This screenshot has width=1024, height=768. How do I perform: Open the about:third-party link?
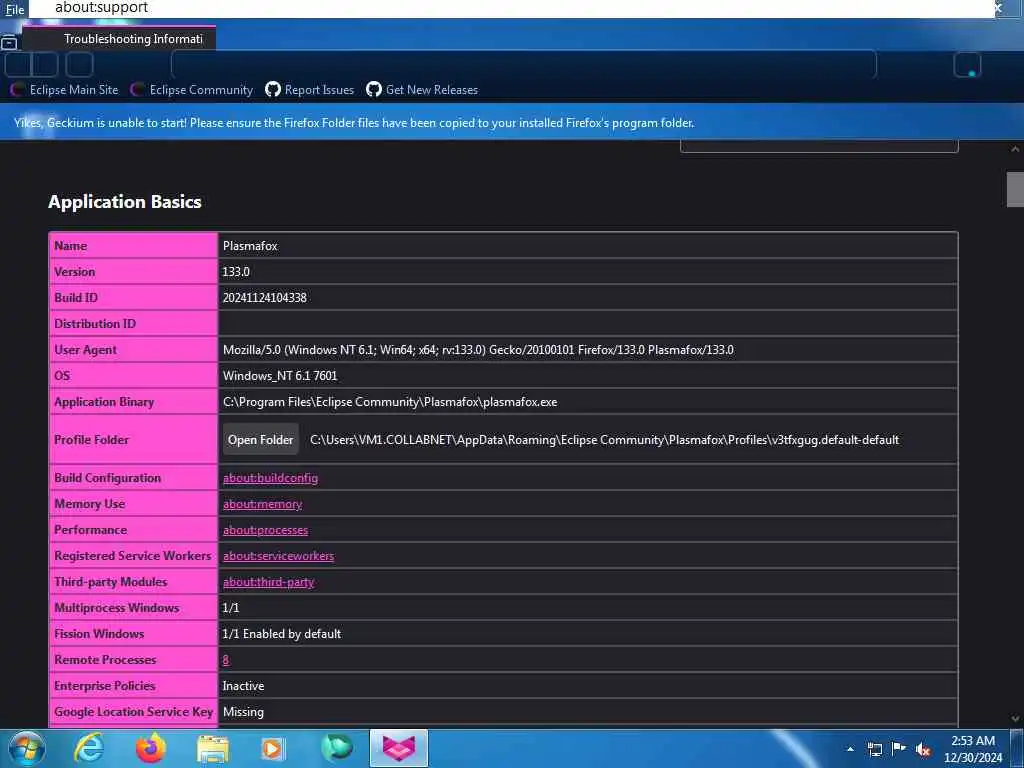coord(268,582)
